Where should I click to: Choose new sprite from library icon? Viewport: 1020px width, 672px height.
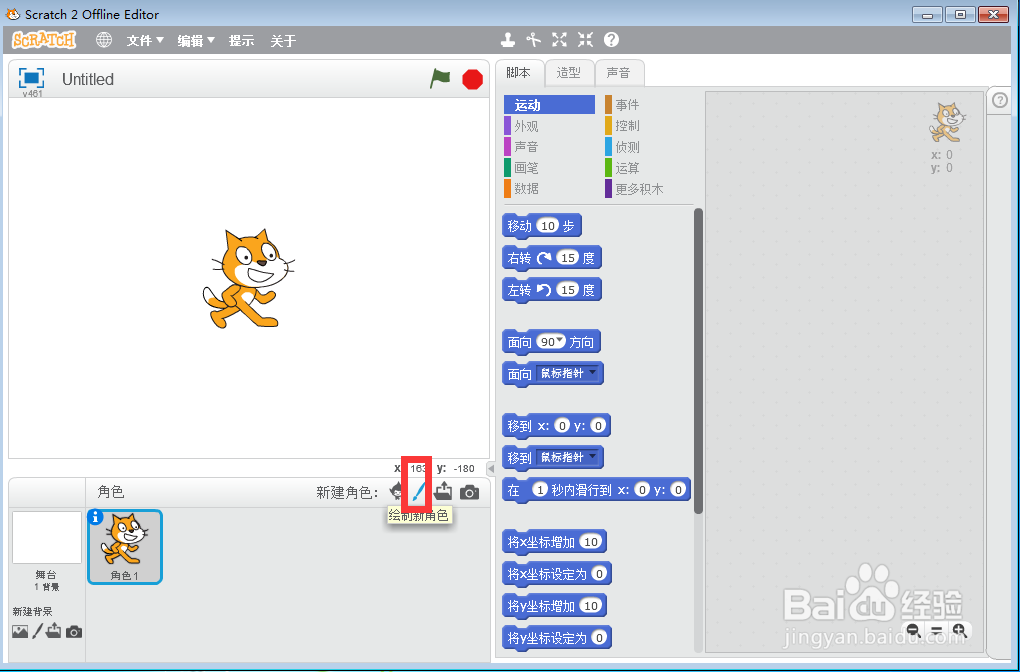395,492
